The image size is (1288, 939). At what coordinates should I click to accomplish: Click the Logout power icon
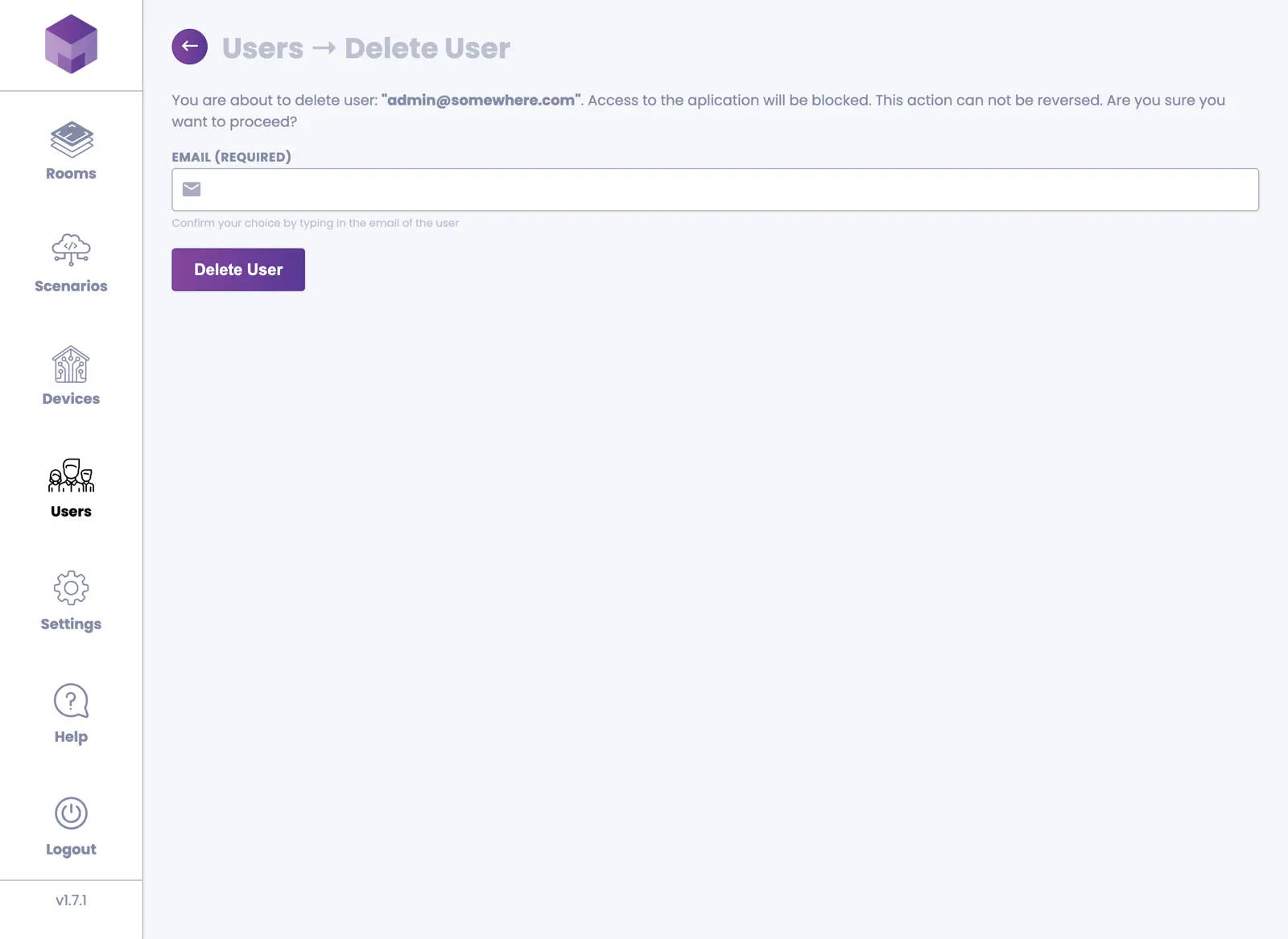(71, 813)
